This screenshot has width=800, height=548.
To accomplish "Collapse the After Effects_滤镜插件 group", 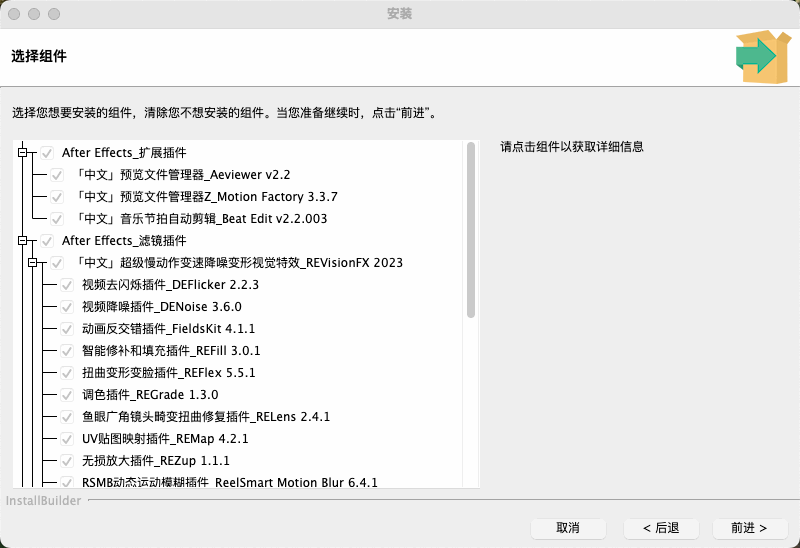I will pos(22,241).
